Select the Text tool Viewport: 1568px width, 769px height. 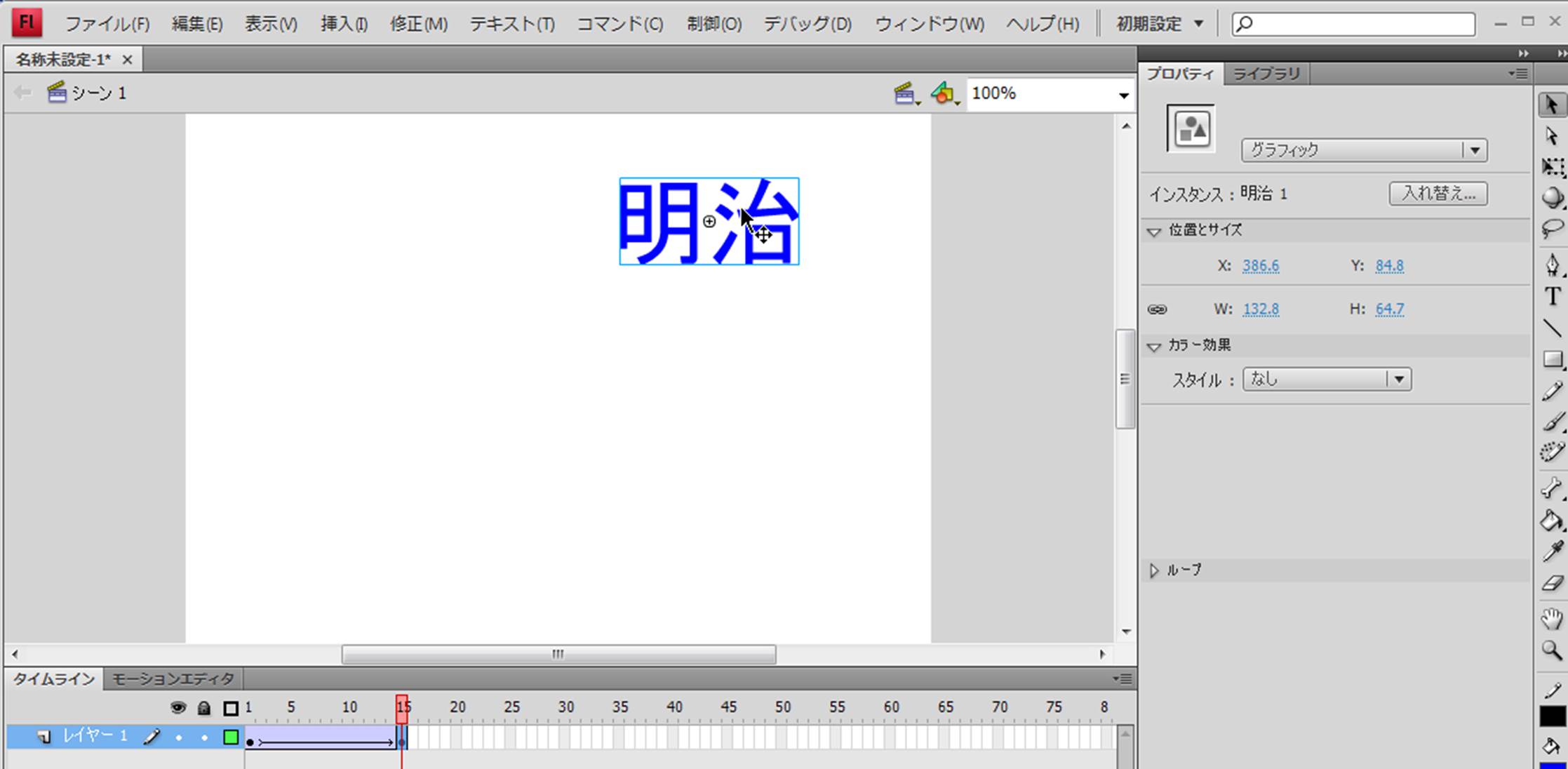pos(1552,297)
